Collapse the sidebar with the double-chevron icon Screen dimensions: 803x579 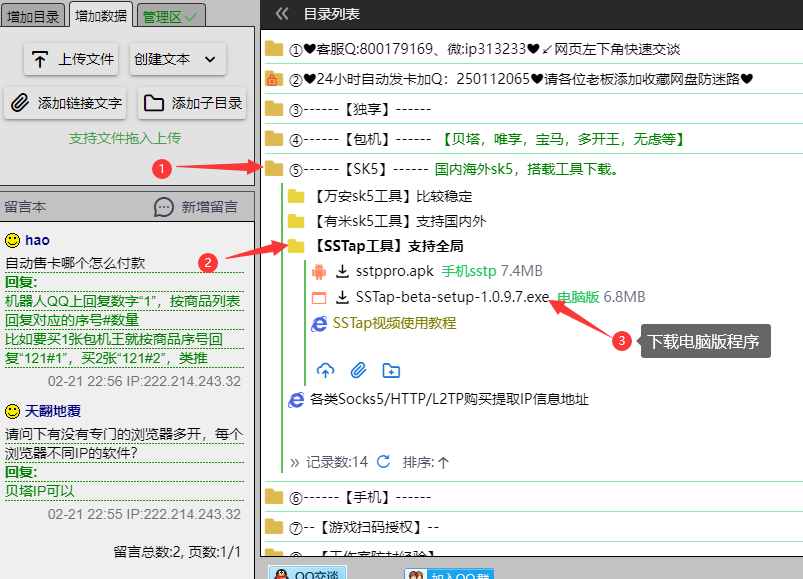coord(282,14)
